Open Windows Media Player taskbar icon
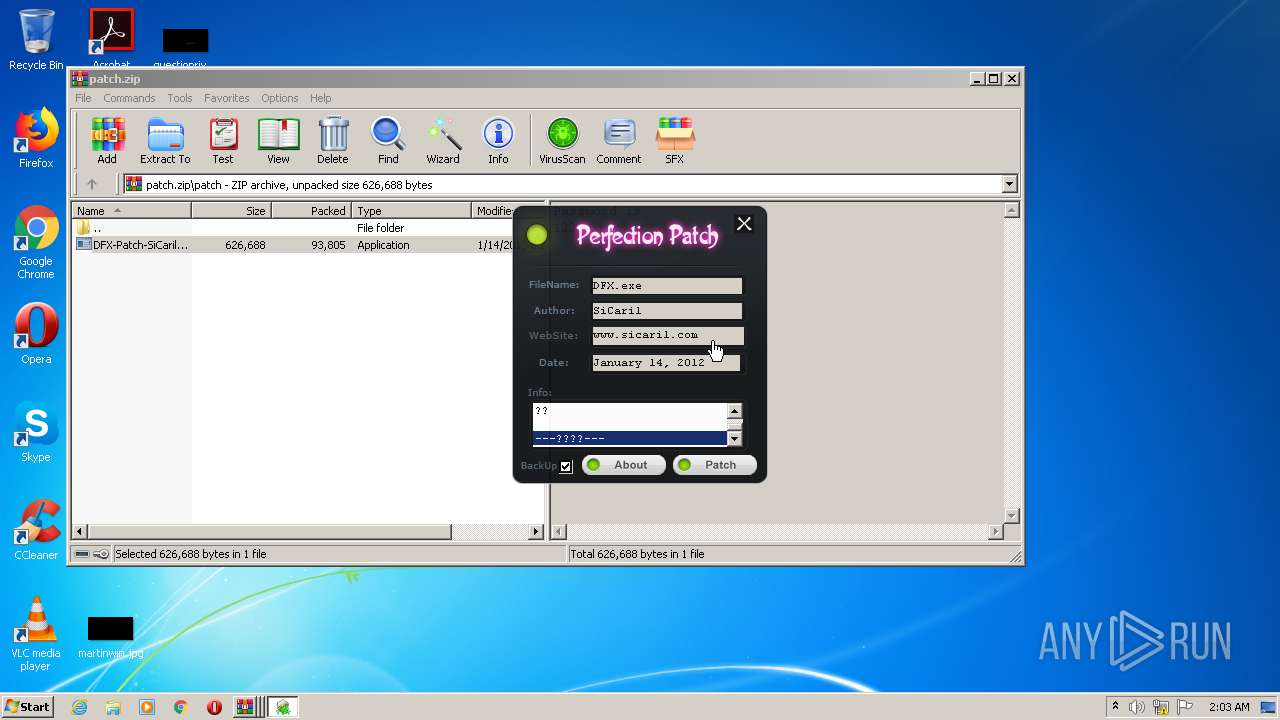Screen dimensions: 1280x720 (147, 707)
